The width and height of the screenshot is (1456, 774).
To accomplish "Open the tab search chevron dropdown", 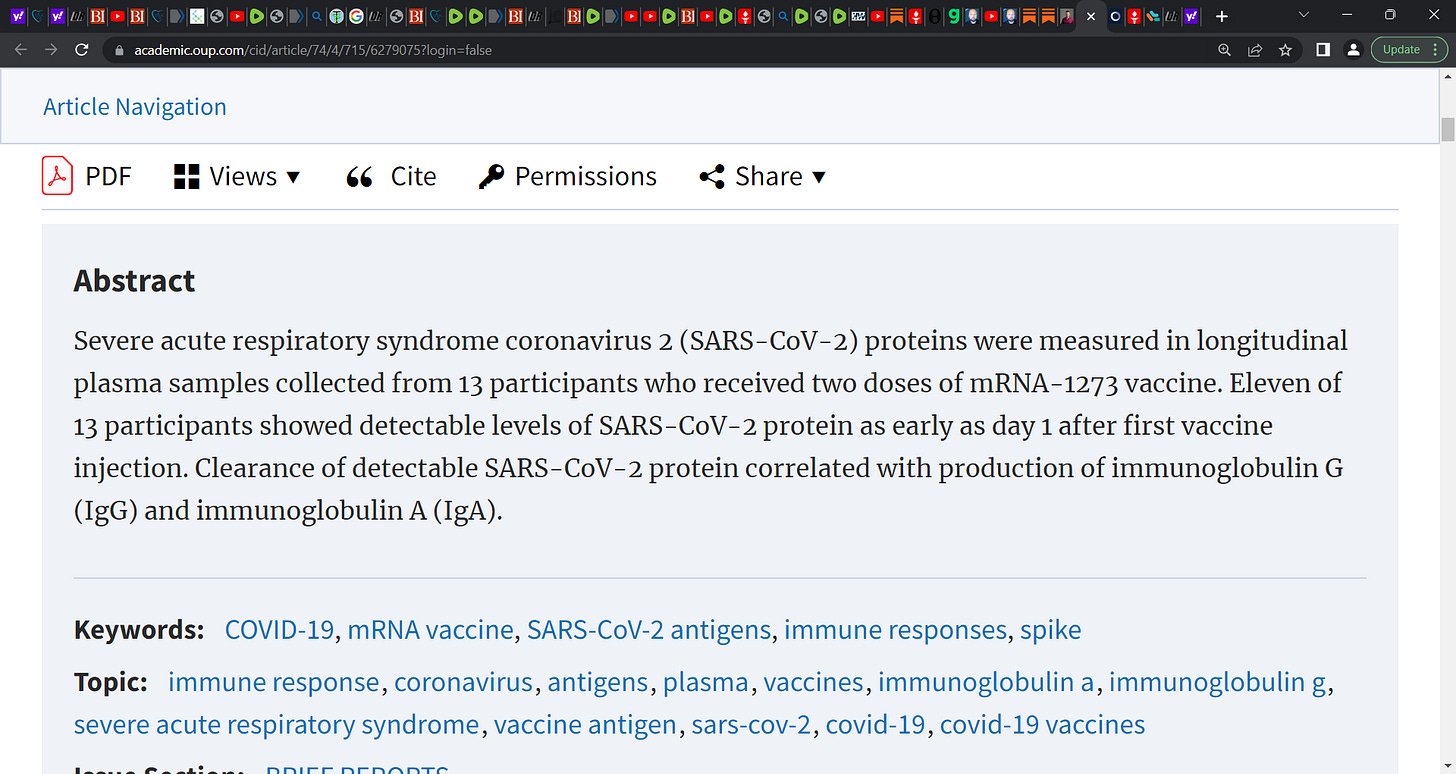I will tap(1303, 15).
